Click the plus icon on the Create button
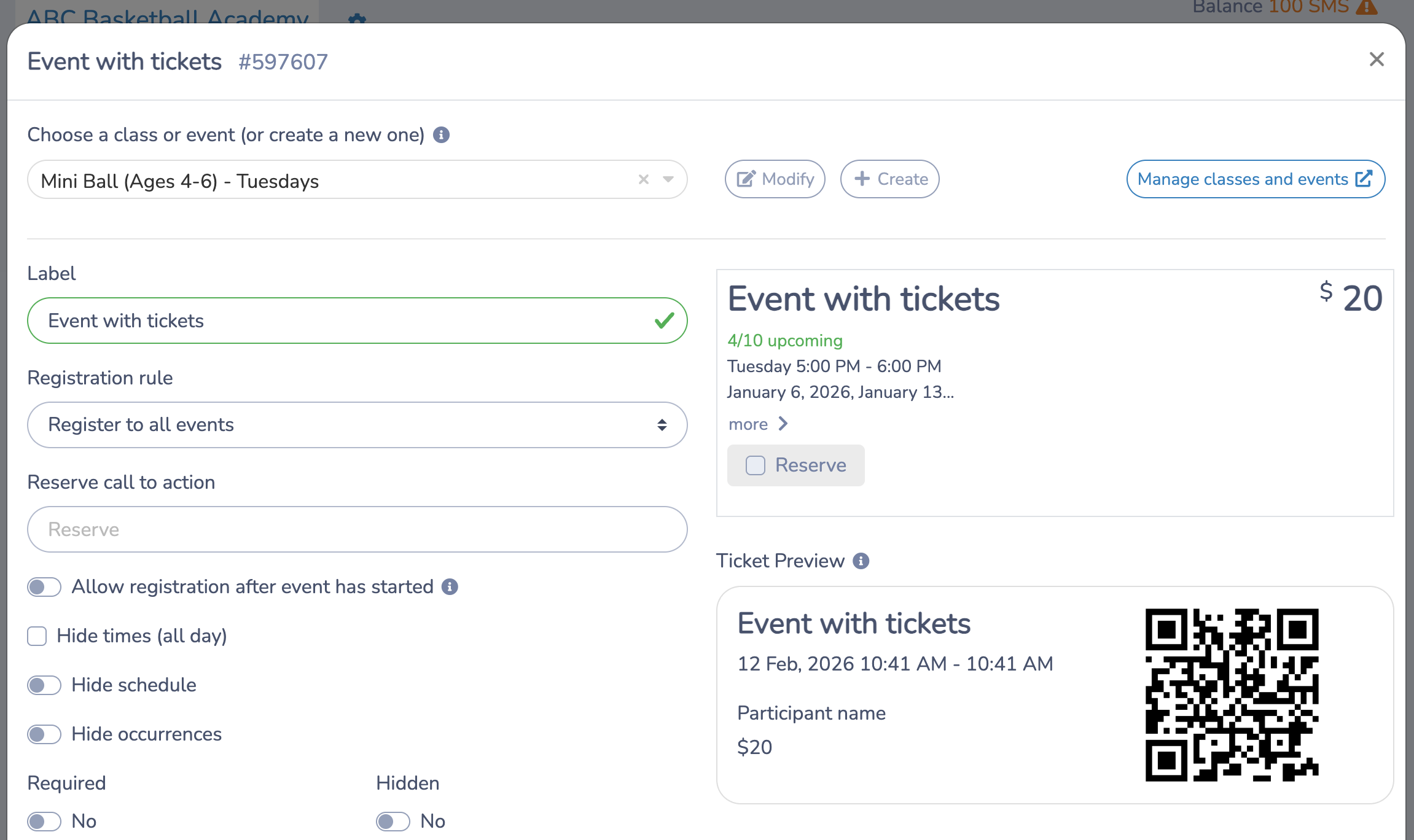This screenshot has height=840, width=1414. coord(862,179)
